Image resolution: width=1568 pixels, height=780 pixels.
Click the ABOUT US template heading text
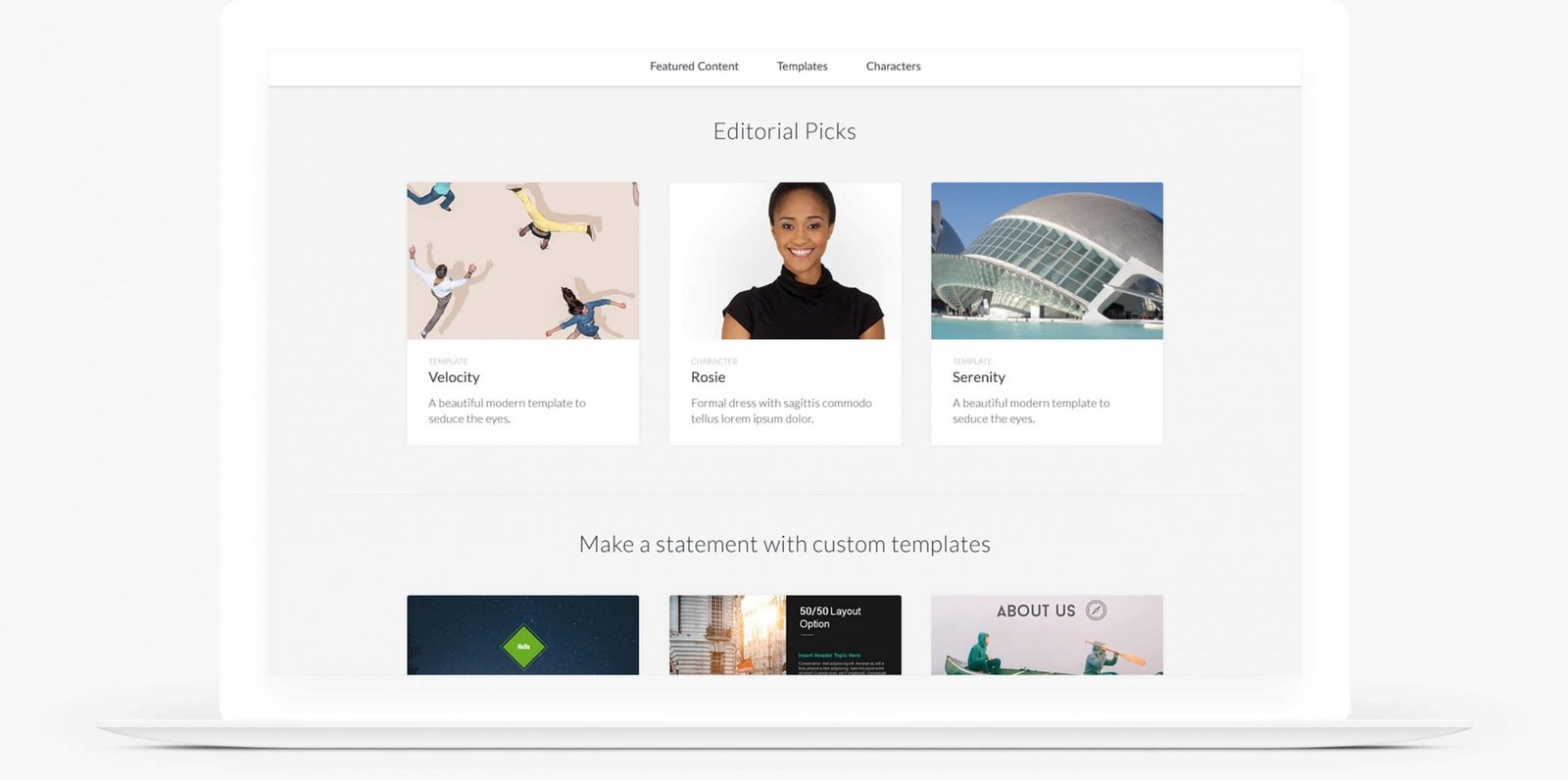[x=1035, y=611]
